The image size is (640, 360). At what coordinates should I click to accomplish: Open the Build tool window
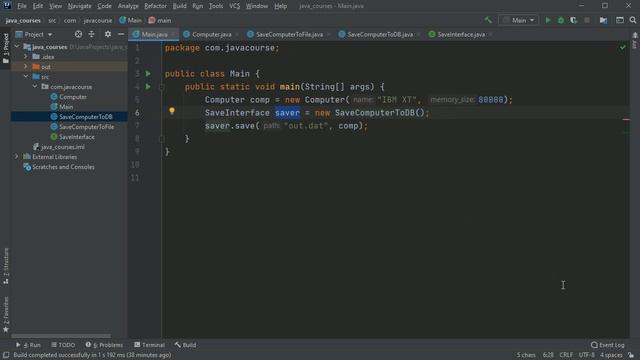(x=185, y=345)
